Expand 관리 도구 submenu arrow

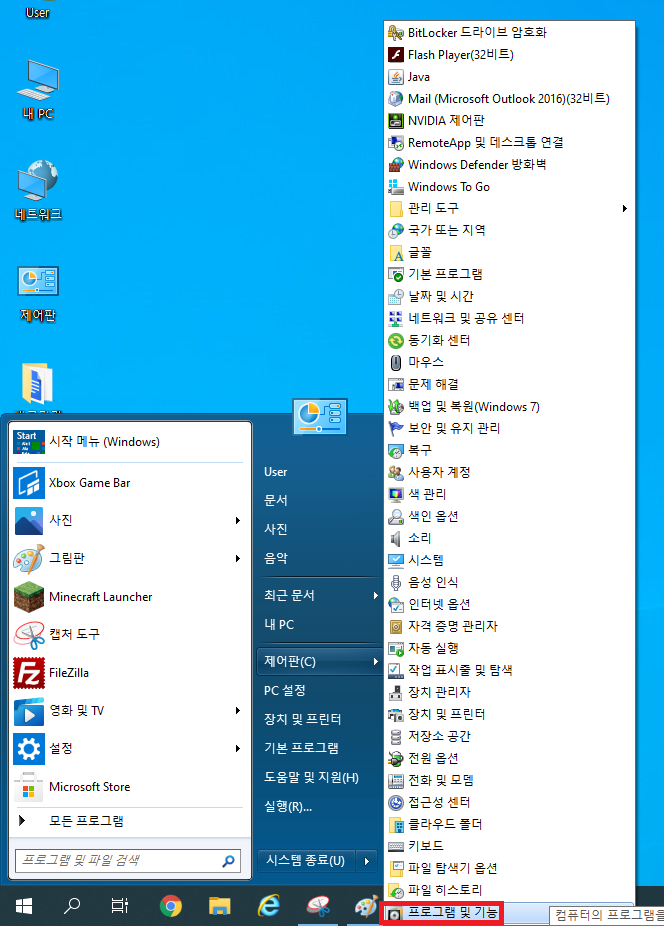[x=624, y=208]
